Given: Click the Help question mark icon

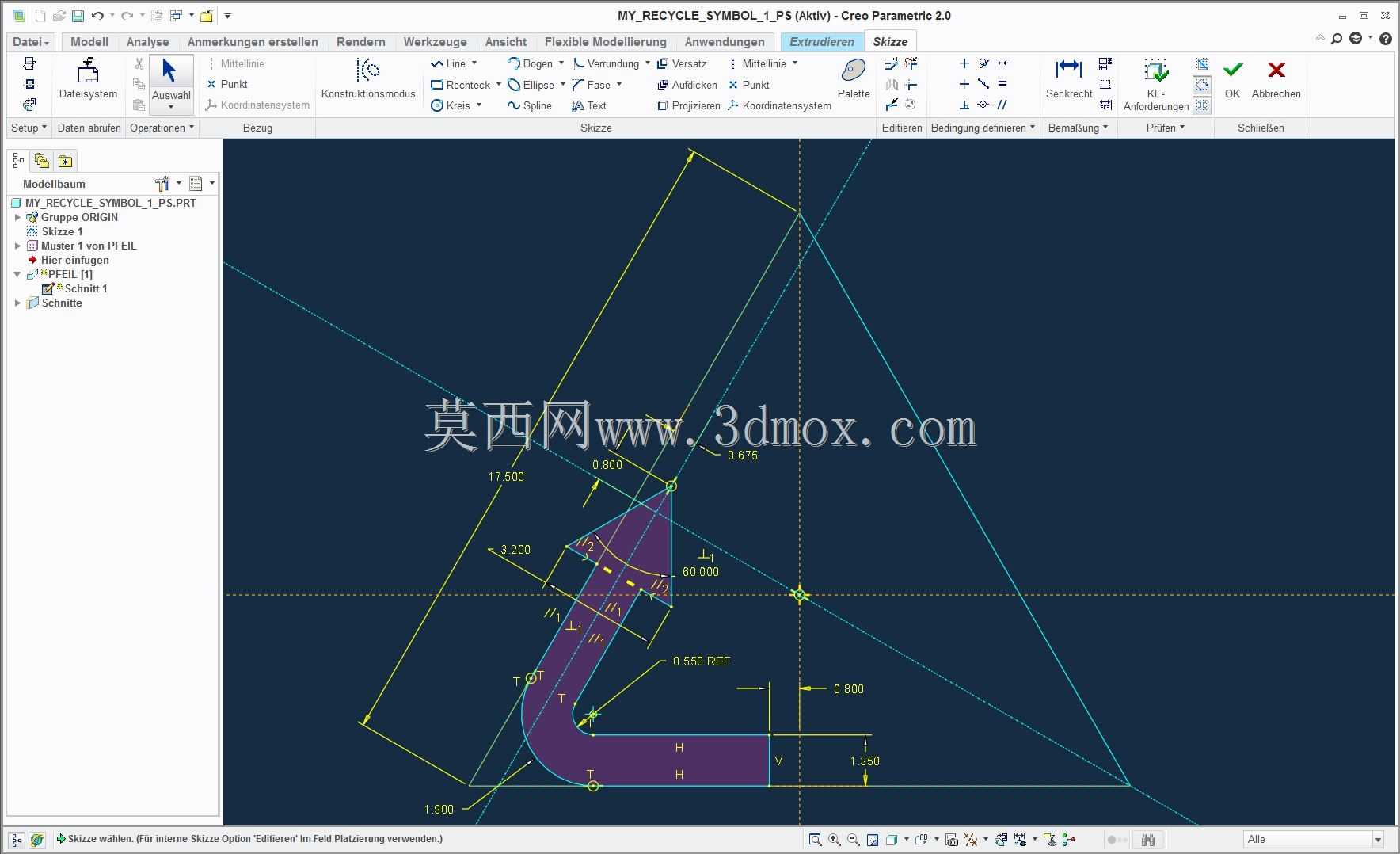Looking at the screenshot, I should pos(1385,39).
